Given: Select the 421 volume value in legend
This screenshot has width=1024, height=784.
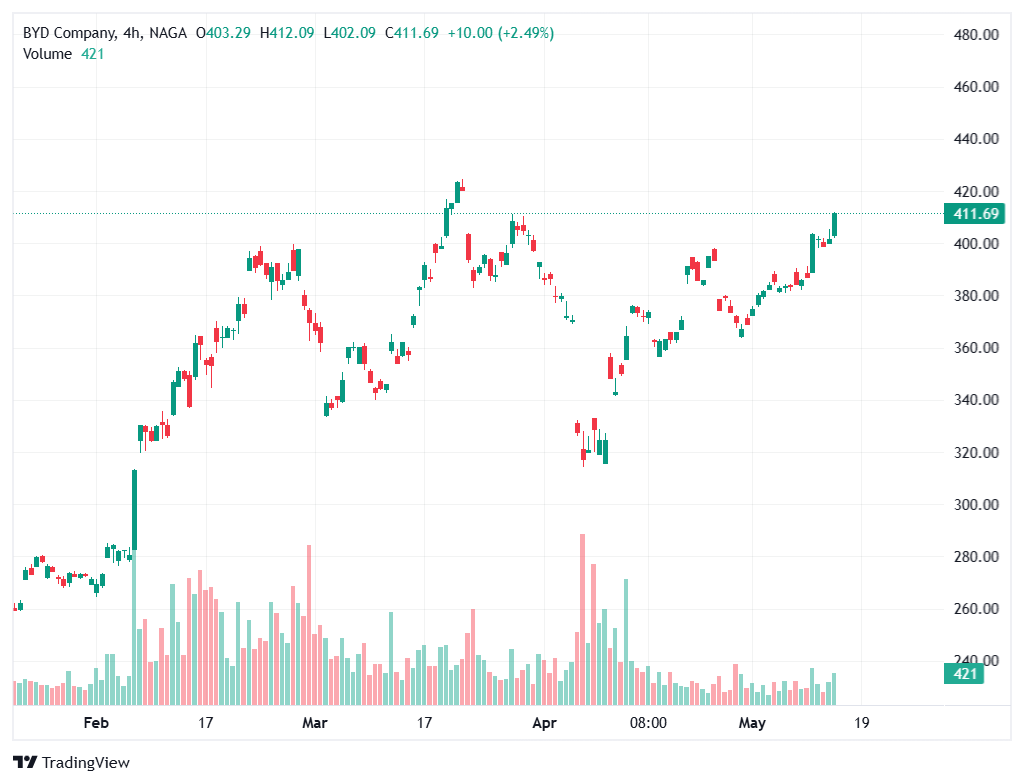Looking at the screenshot, I should click(x=92, y=54).
